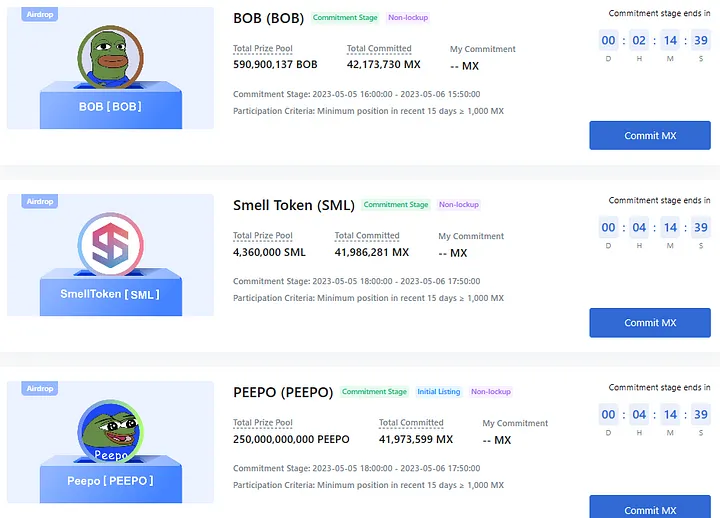Viewport: 720px width, 518px height.
Task: Open the BOB (BOB) project title
Action: 269,18
